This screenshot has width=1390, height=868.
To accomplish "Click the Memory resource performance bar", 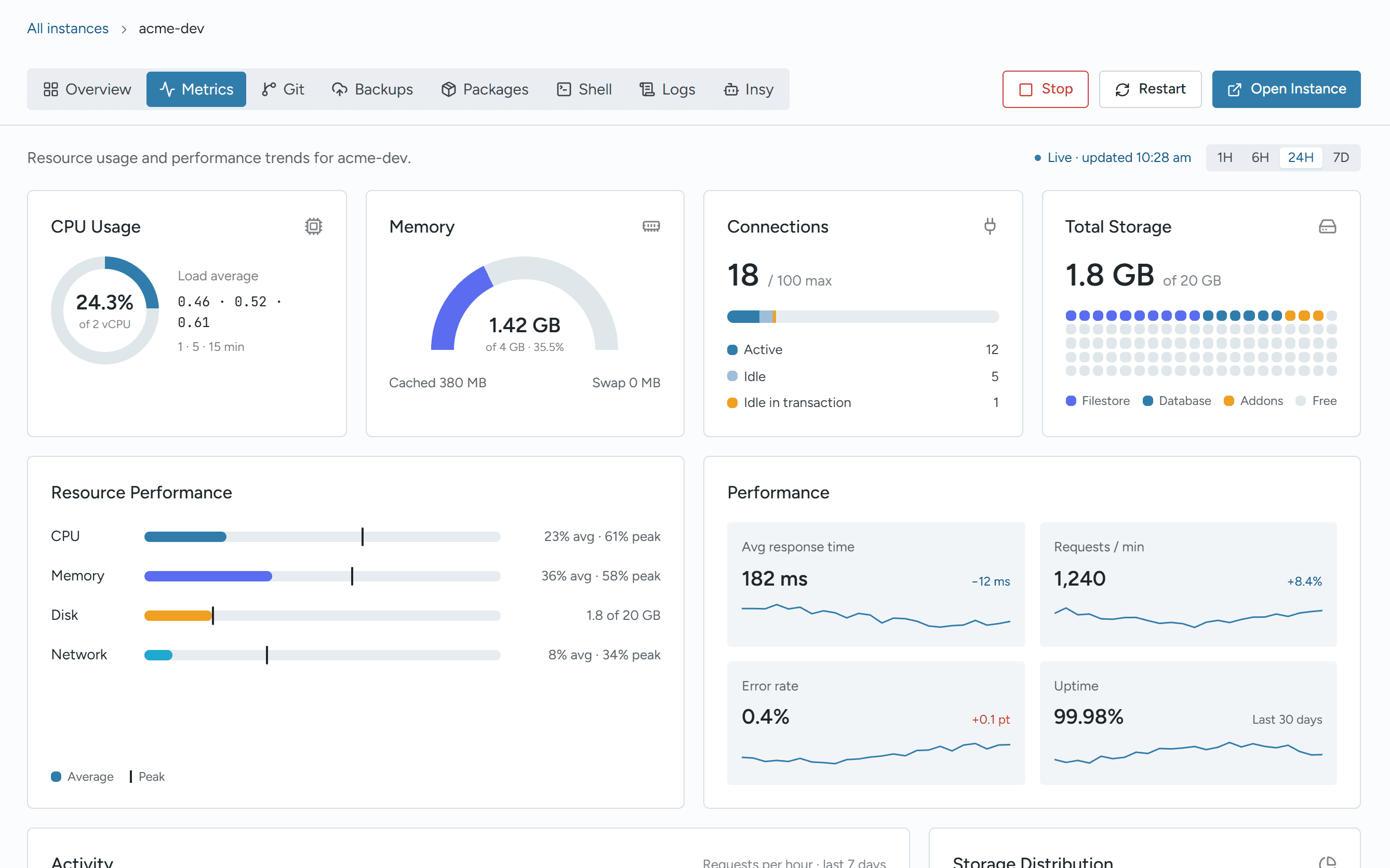I will pyautogui.click(x=322, y=576).
